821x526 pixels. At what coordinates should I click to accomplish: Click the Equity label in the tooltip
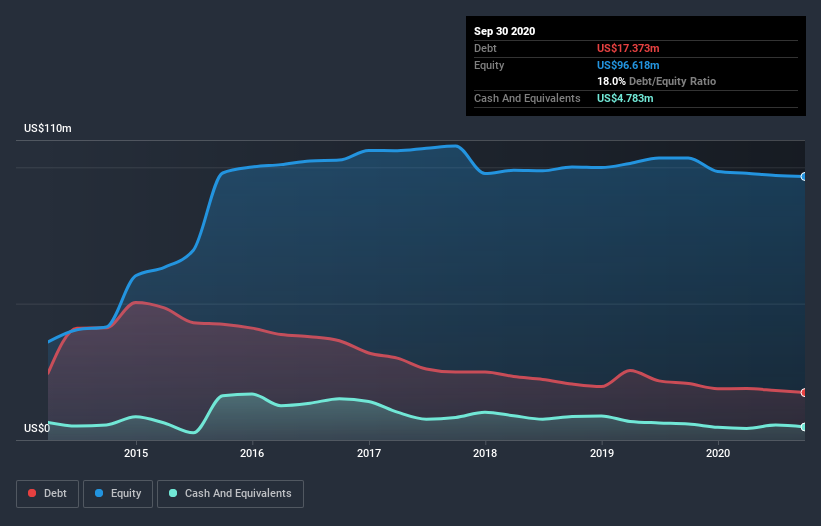point(489,65)
